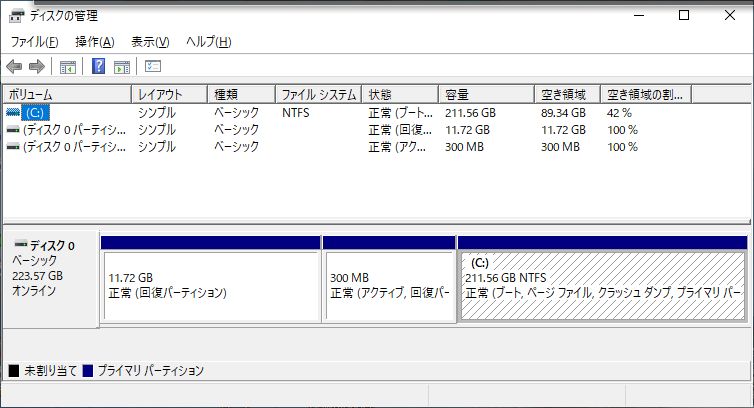Select the 300 MB active partition block
The width and height of the screenshot is (754, 408).
coord(389,285)
